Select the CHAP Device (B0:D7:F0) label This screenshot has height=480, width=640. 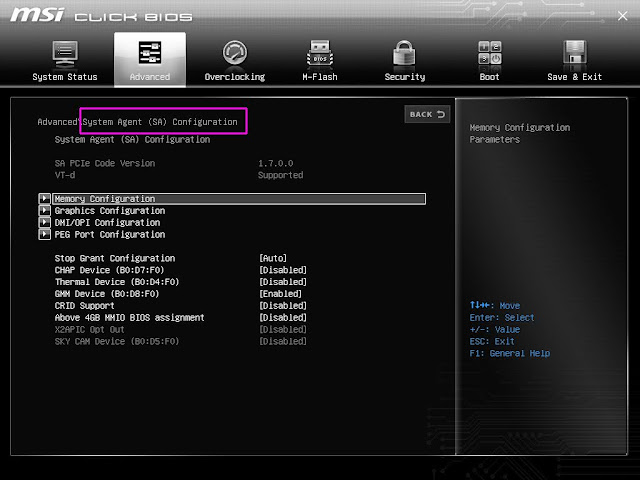click(109, 270)
